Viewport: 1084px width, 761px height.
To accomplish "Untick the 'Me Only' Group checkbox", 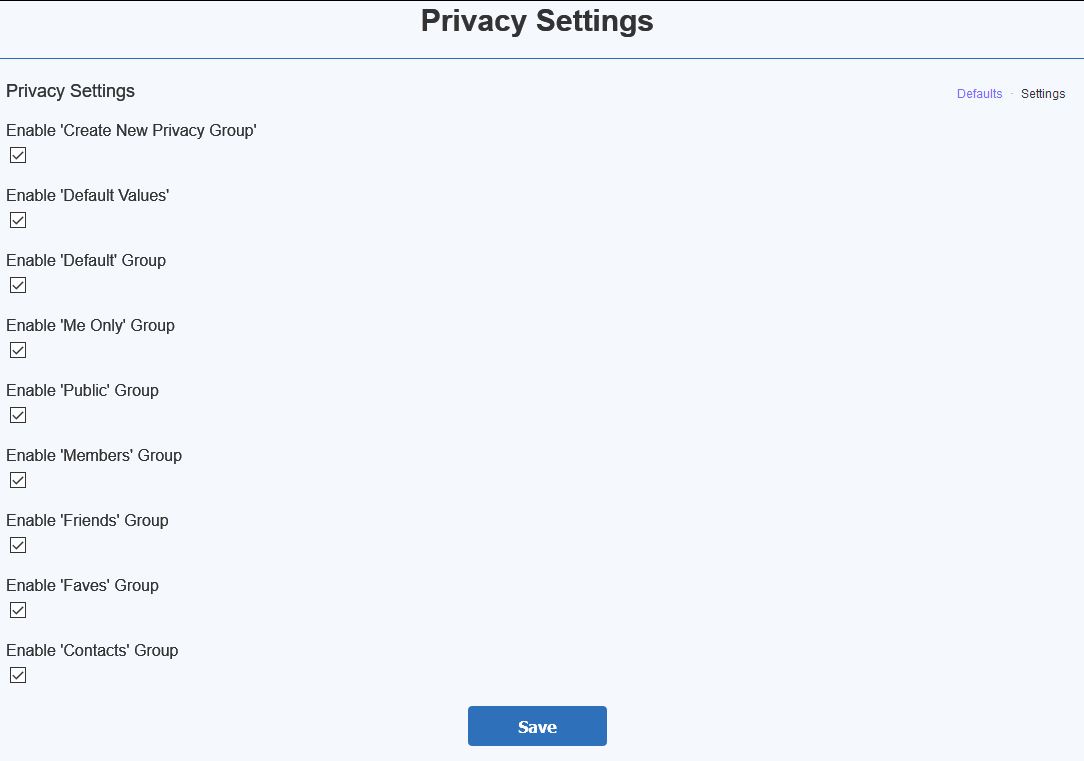I will tap(18, 350).
